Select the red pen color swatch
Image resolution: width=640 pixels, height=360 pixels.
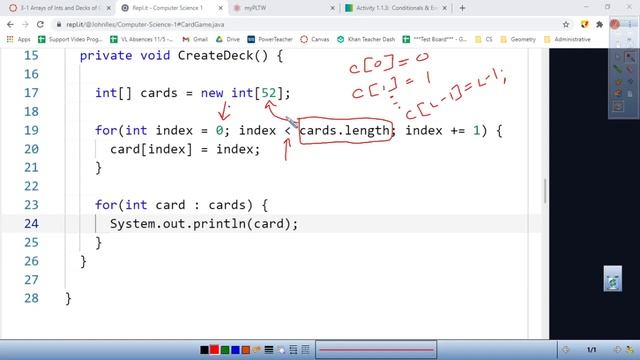[x=214, y=350]
